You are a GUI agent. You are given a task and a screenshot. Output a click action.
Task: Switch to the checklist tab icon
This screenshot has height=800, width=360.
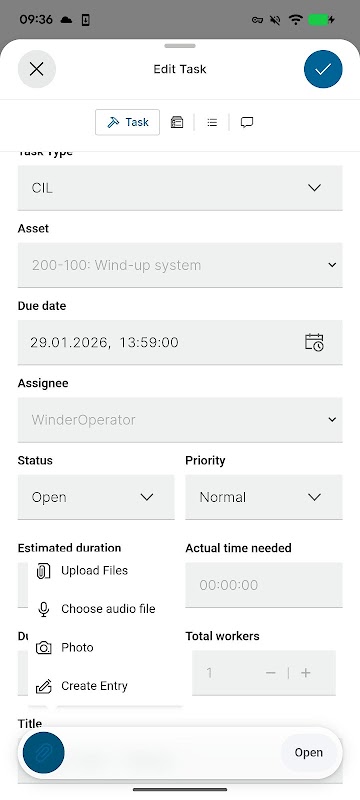click(x=212, y=122)
